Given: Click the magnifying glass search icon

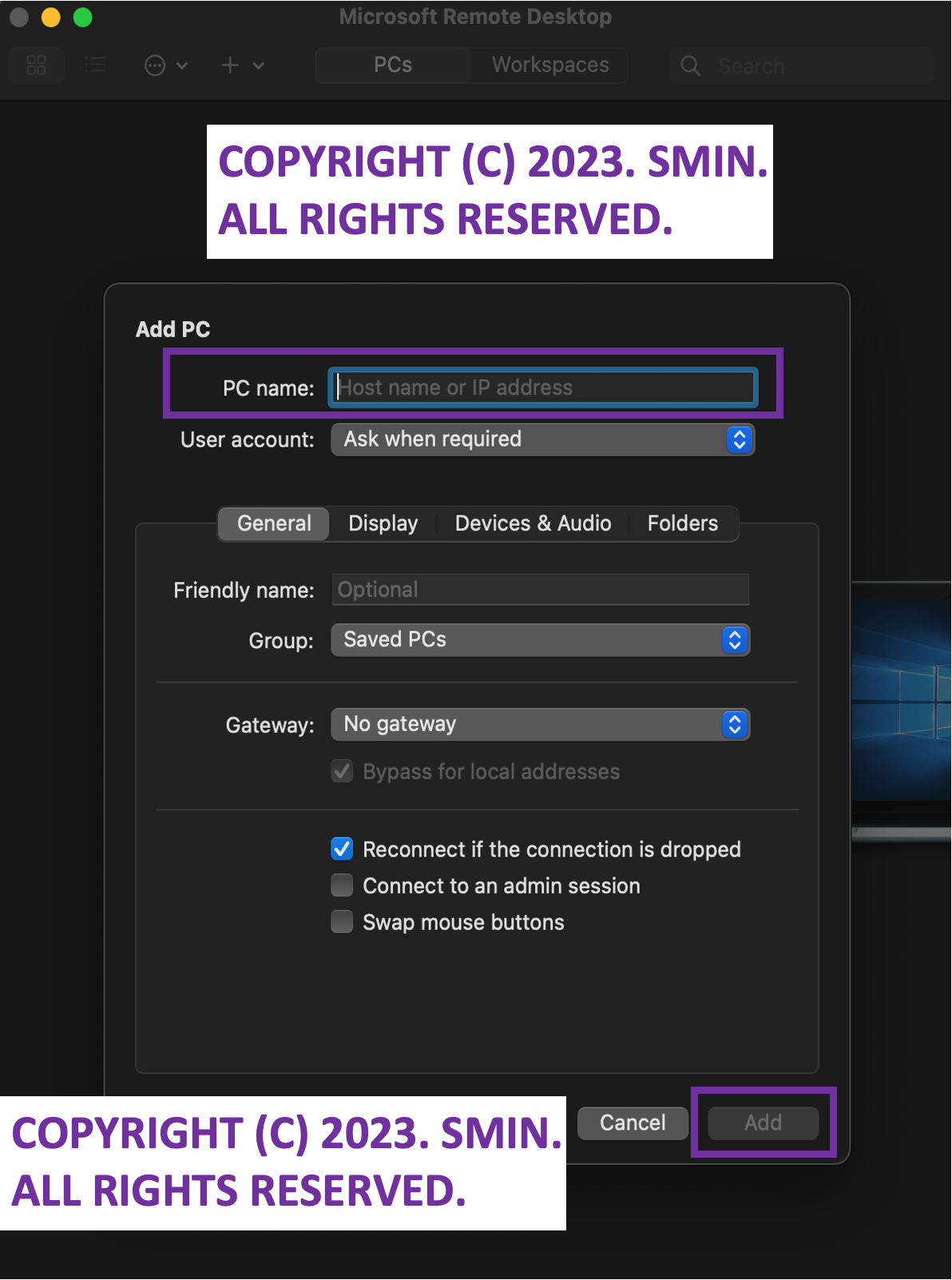Looking at the screenshot, I should click(x=690, y=66).
